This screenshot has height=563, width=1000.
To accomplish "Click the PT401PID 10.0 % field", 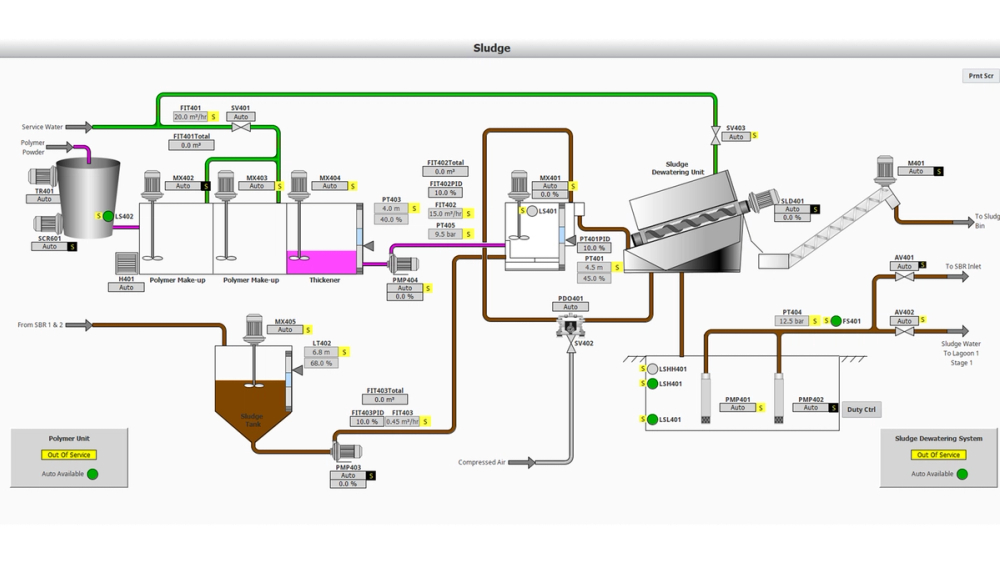I will (594, 248).
